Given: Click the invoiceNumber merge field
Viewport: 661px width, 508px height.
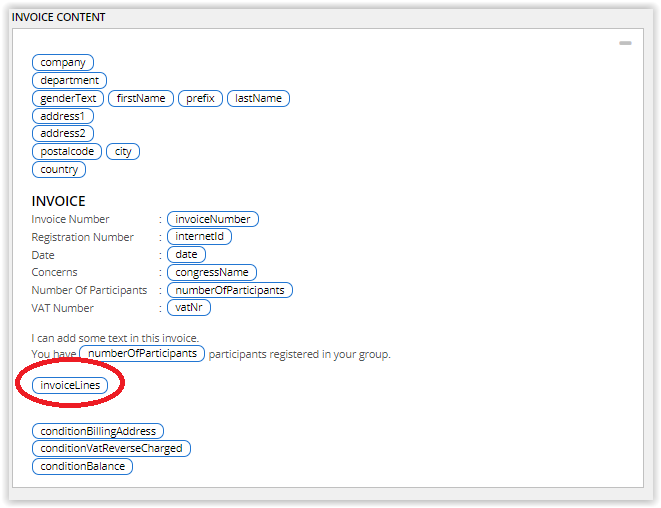Looking at the screenshot, I should tap(213, 219).
